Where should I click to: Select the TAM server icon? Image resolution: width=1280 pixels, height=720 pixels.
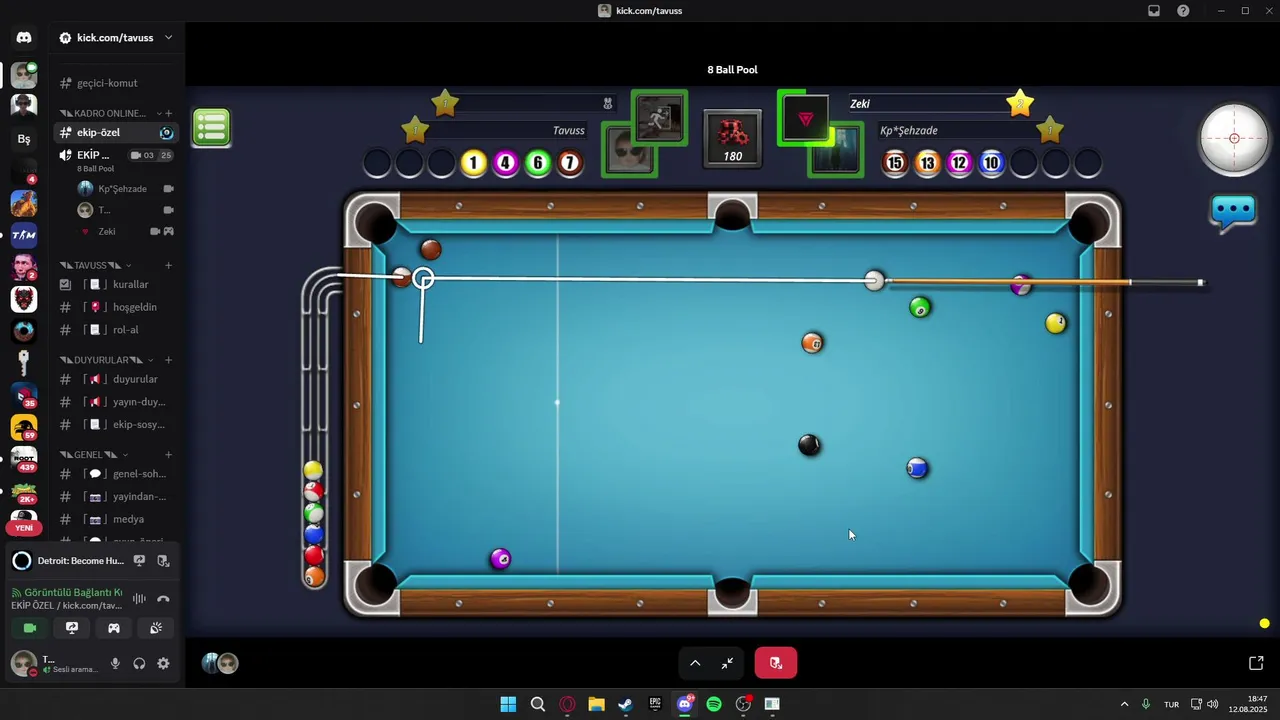24,235
